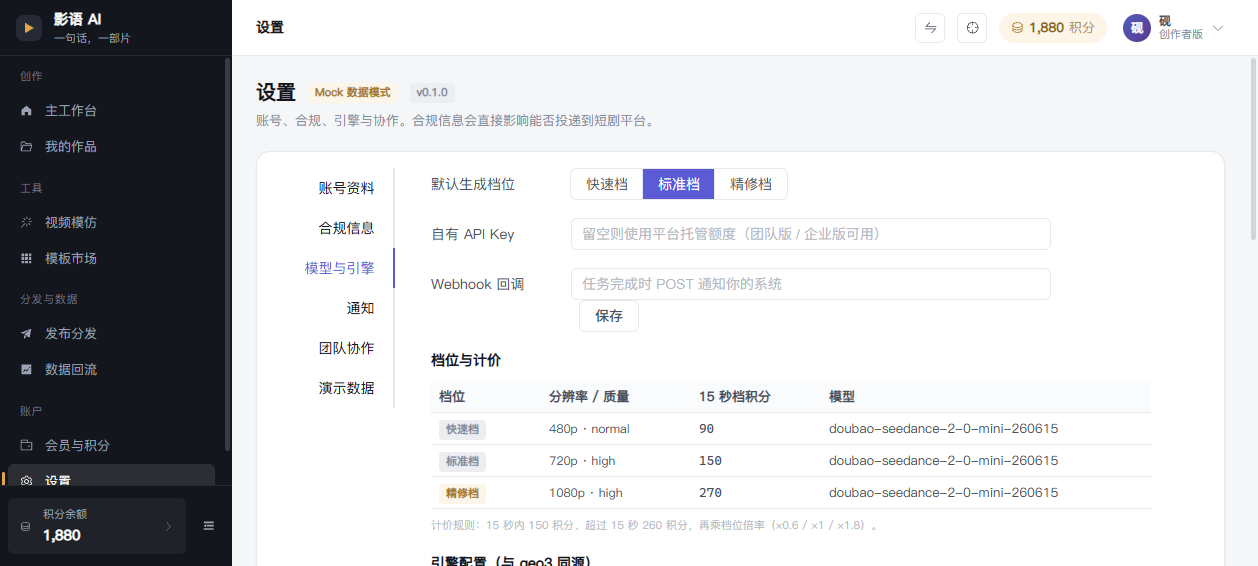Screen dimensions: 1258x566
Task: Click the Mock 数据模式 badge
Action: (x=352, y=93)
